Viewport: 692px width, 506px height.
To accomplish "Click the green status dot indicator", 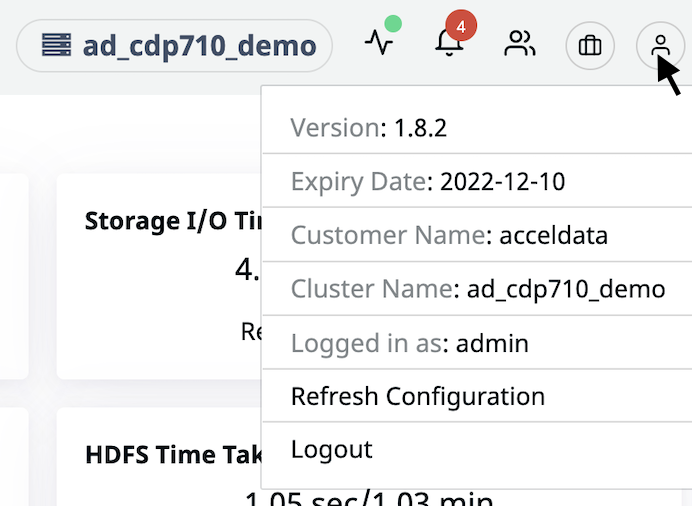I will 393,23.
